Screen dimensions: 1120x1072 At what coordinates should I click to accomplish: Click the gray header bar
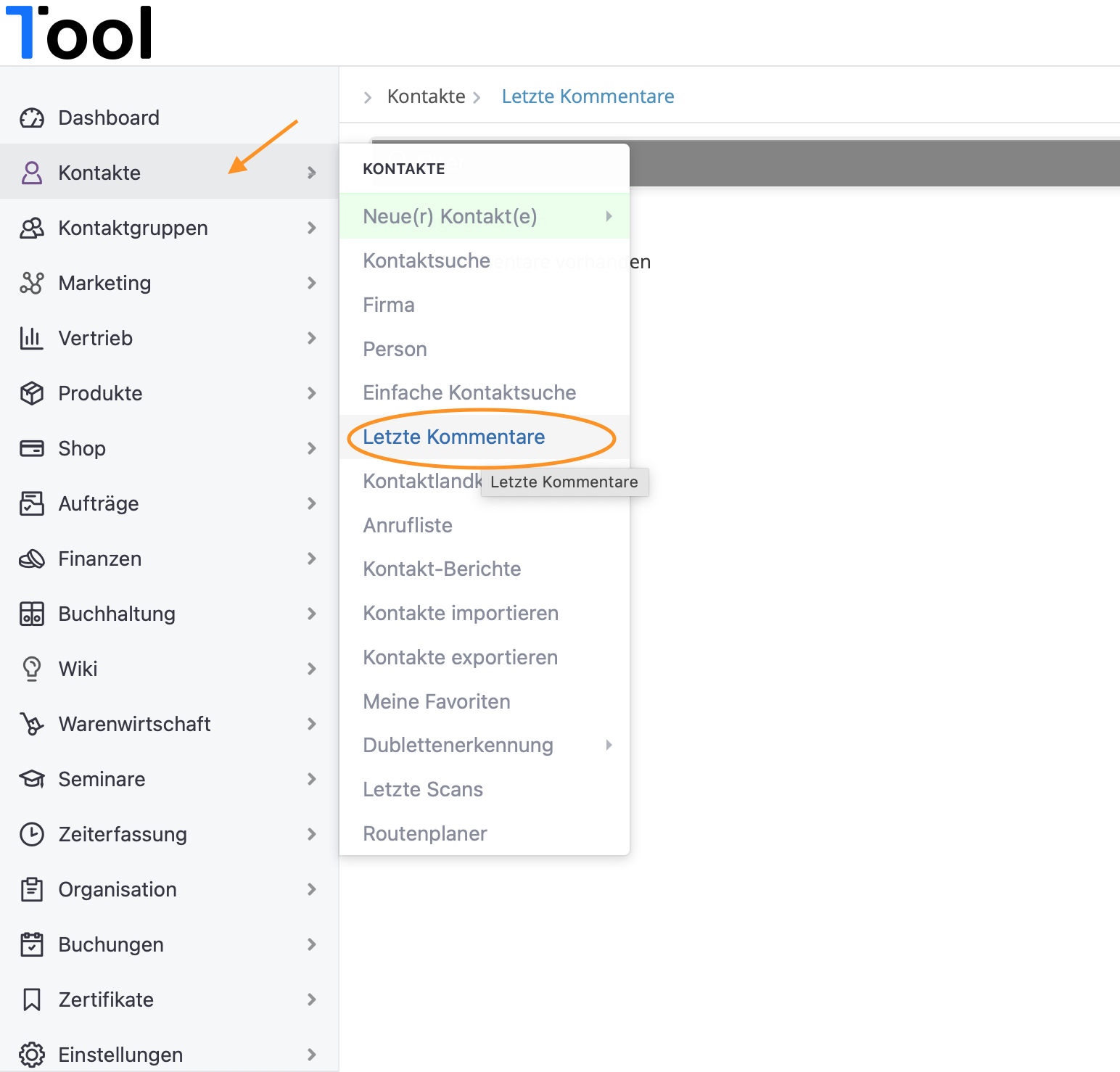click(x=874, y=163)
